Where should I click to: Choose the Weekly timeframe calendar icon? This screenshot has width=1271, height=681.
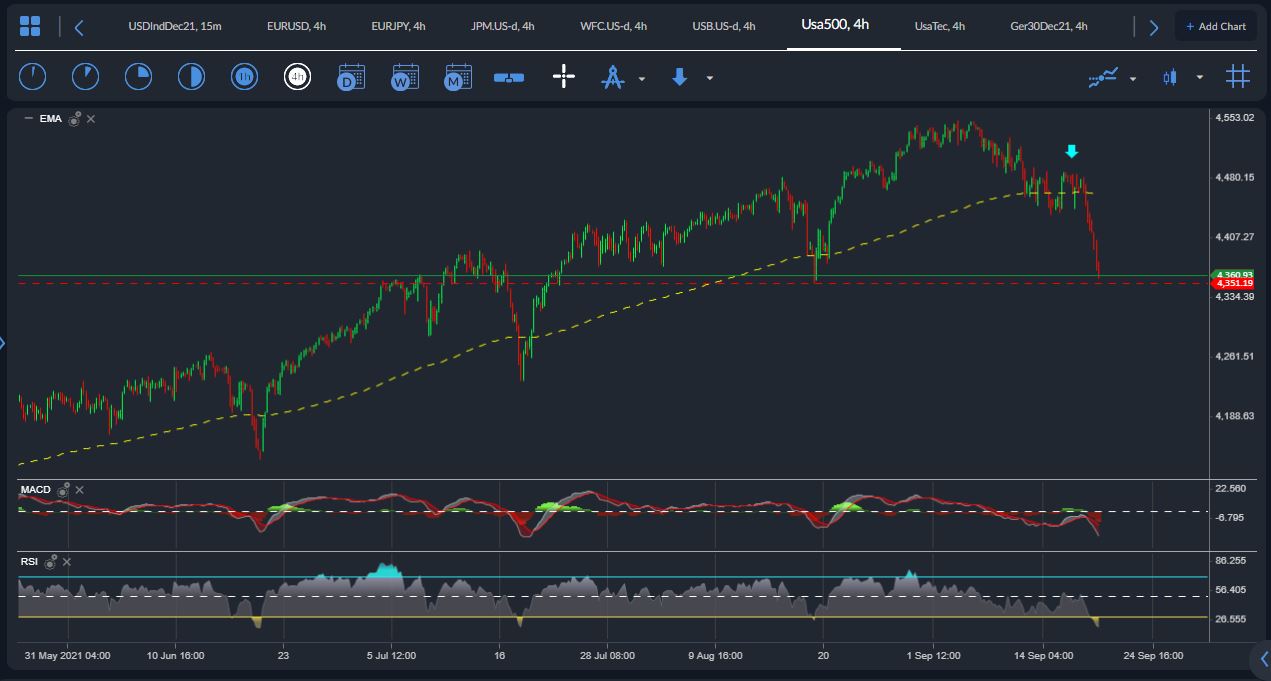coord(405,77)
